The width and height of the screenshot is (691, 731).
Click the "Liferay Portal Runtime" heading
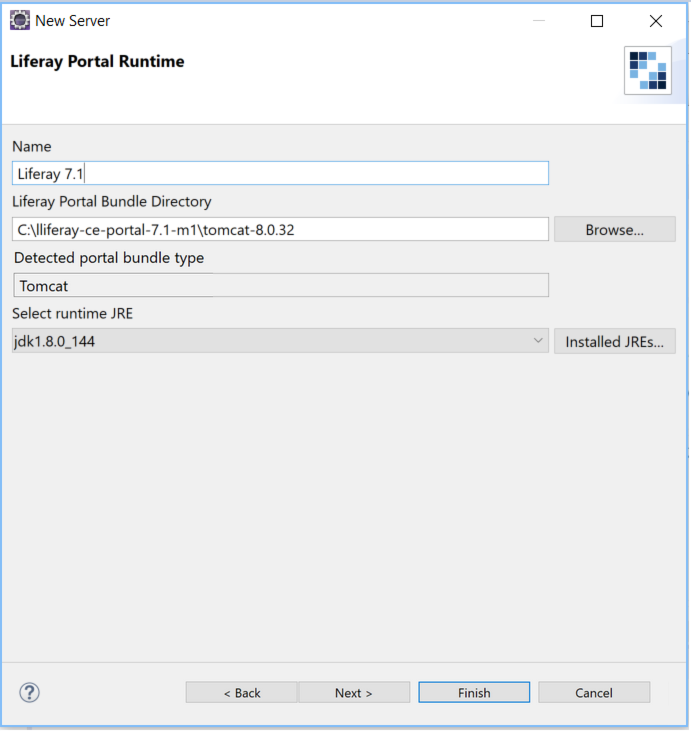point(97,62)
